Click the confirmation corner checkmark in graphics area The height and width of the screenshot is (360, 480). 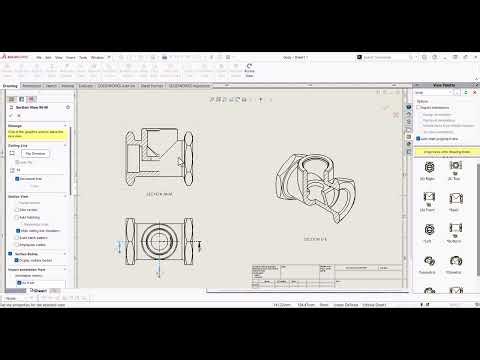click(386, 107)
